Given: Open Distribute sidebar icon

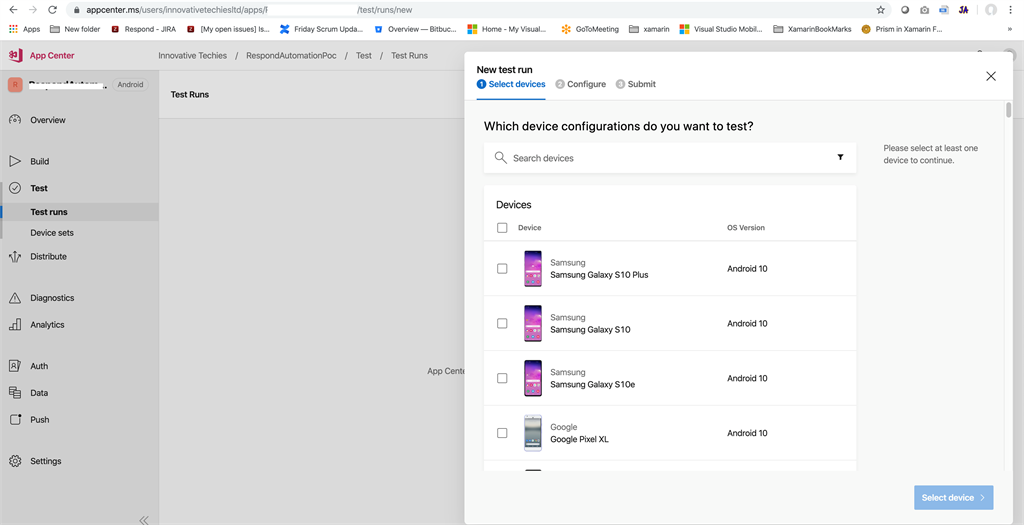Looking at the screenshot, I should [x=15, y=257].
